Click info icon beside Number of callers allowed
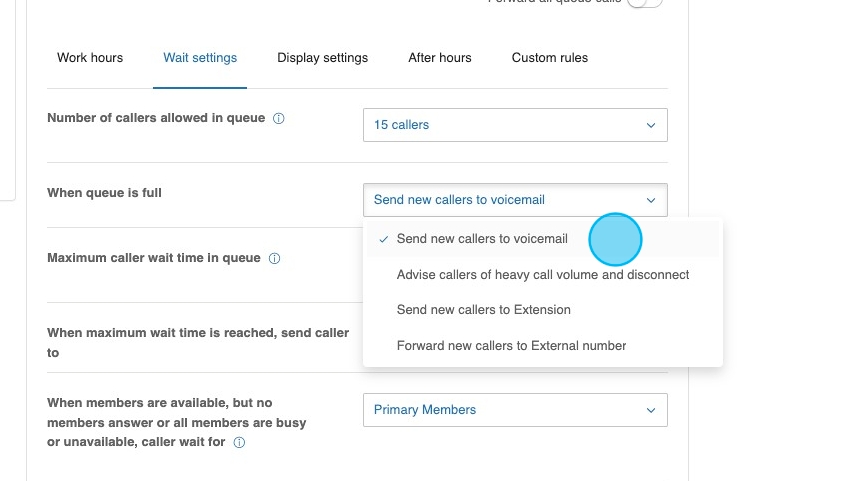The width and height of the screenshot is (860, 481). (x=279, y=119)
